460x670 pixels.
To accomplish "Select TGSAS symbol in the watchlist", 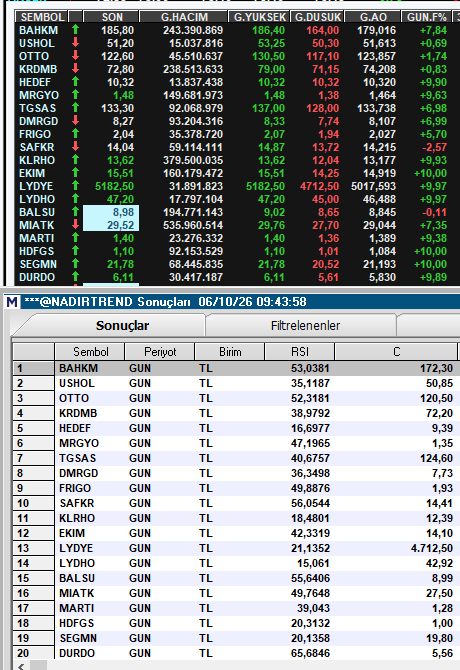I will point(38,108).
